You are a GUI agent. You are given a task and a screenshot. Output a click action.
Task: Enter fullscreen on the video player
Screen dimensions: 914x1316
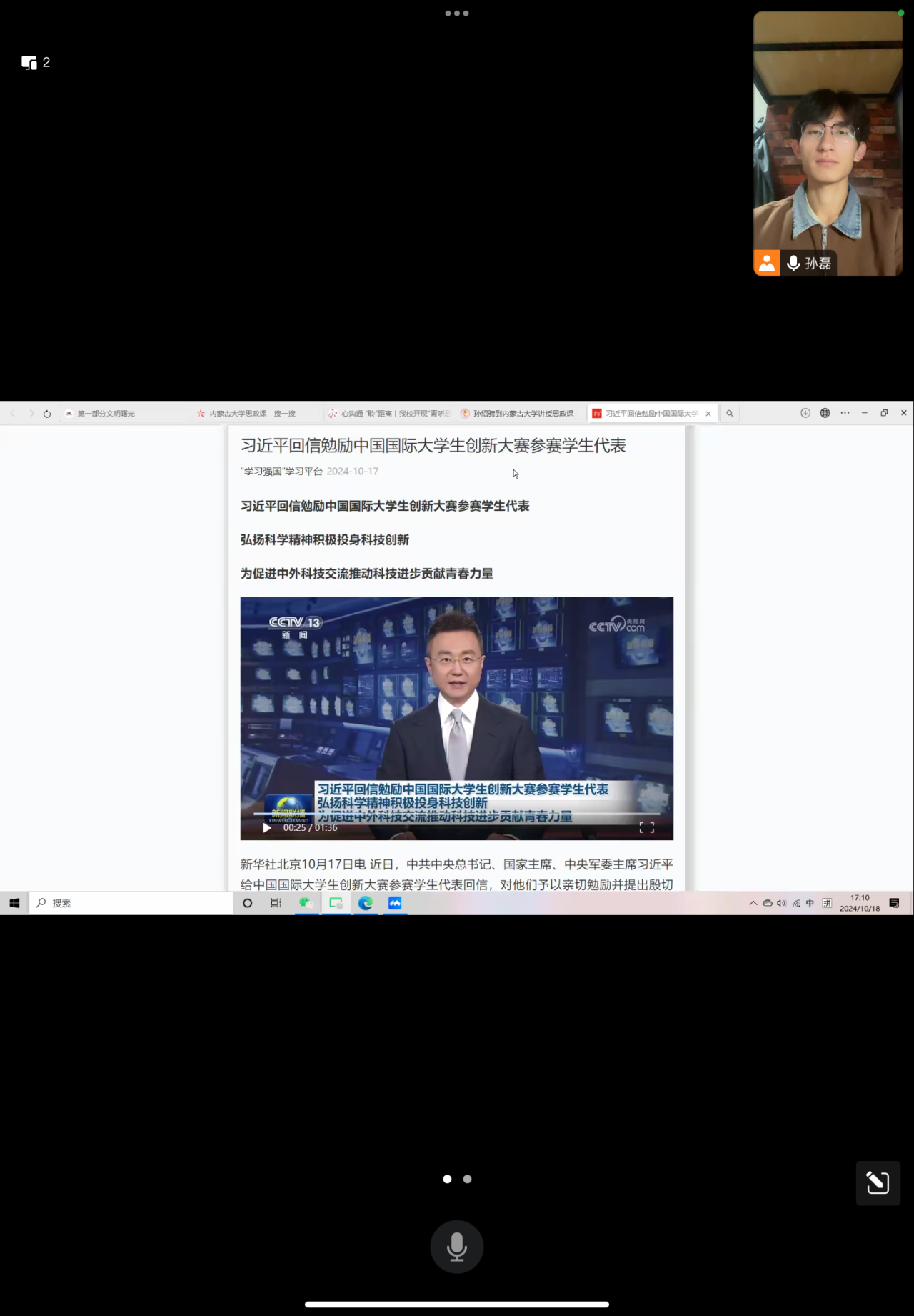[x=646, y=827]
